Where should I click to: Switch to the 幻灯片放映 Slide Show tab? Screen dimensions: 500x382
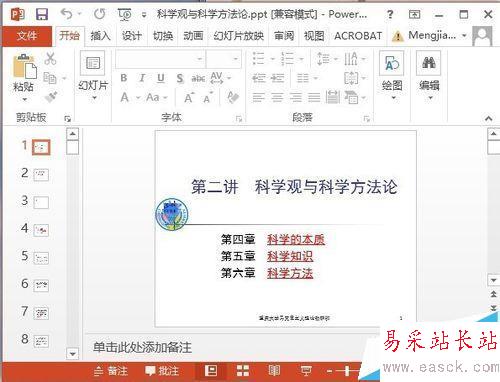click(239, 35)
